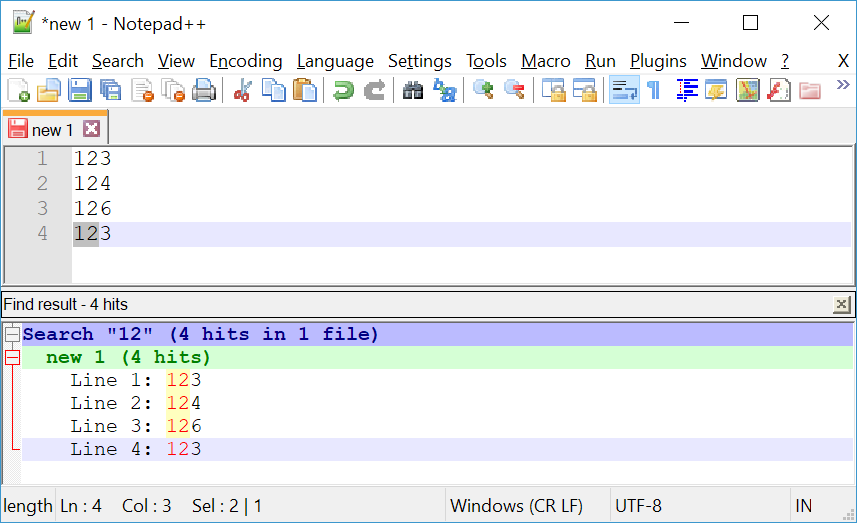Open the Function List toolbar icon
Image resolution: width=857 pixels, height=523 pixels.
pyautogui.click(x=778, y=90)
